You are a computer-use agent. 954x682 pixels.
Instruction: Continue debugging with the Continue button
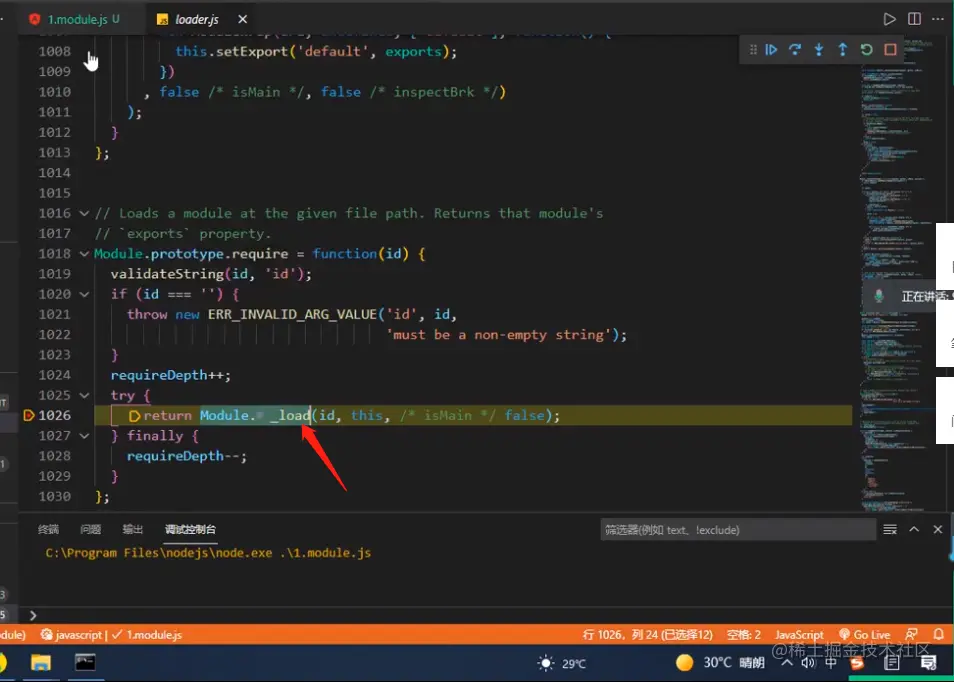pos(771,50)
